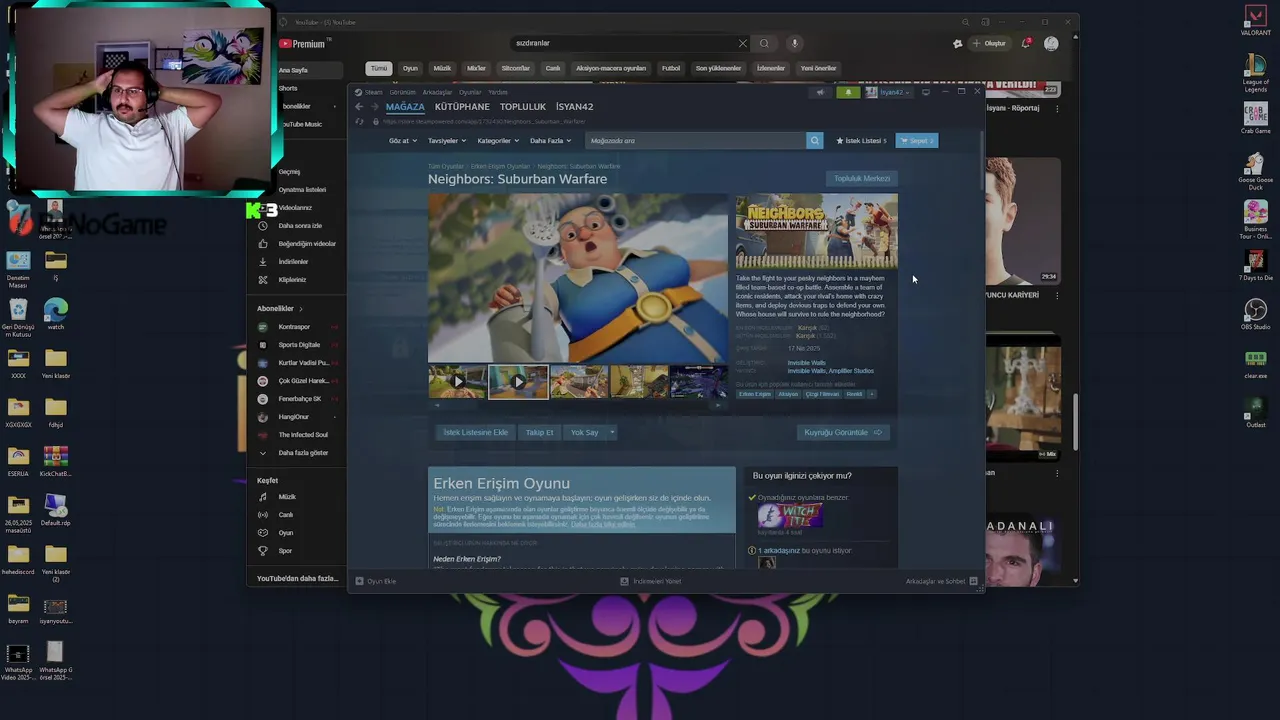The height and width of the screenshot is (720, 1280).
Task: Click Kuyruğu Görüntüle button
Action: point(843,432)
